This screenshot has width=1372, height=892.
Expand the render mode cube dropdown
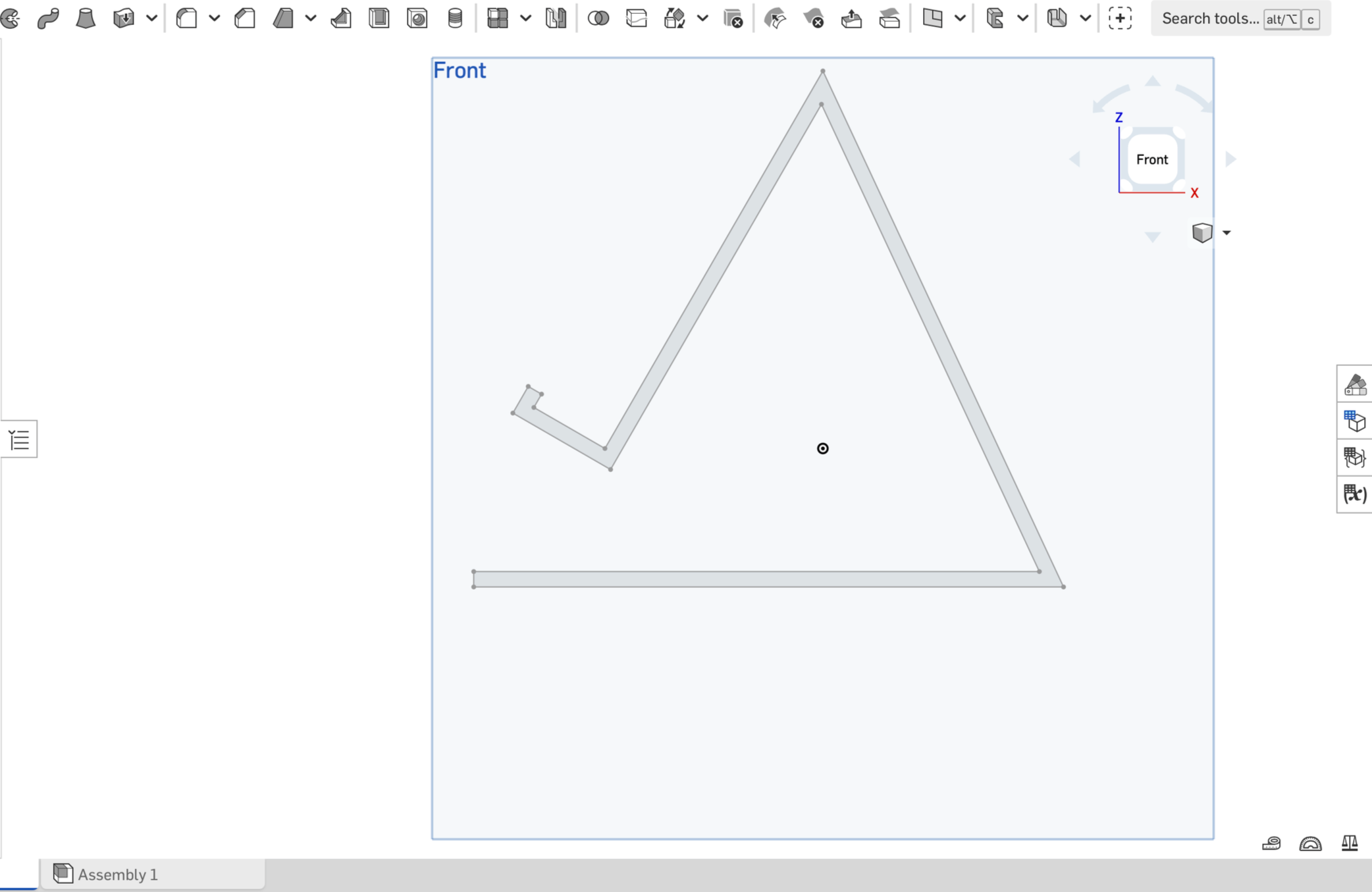[1227, 232]
